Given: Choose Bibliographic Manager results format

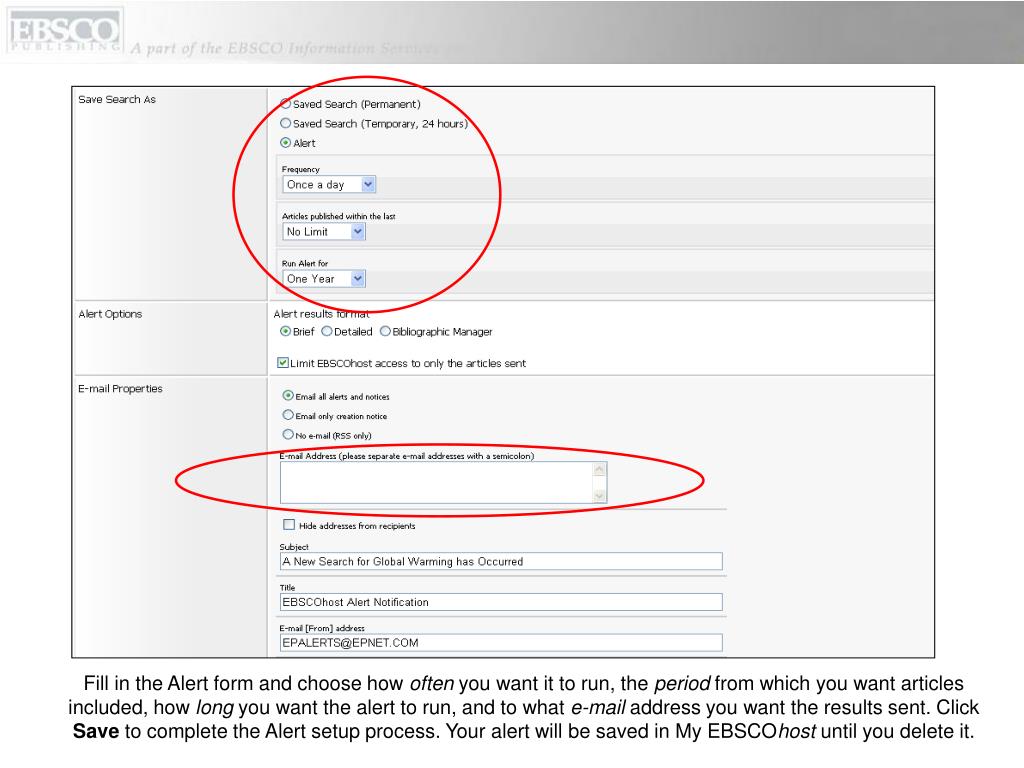Looking at the screenshot, I should 385,331.
